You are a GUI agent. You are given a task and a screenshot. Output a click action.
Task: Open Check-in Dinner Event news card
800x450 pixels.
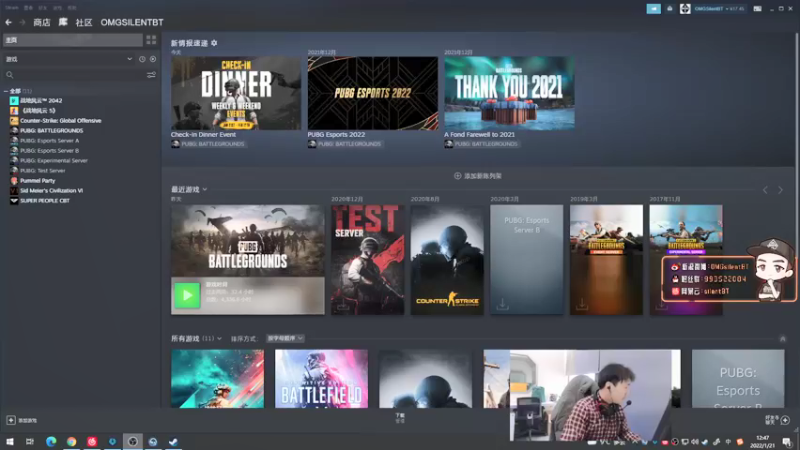(x=236, y=93)
